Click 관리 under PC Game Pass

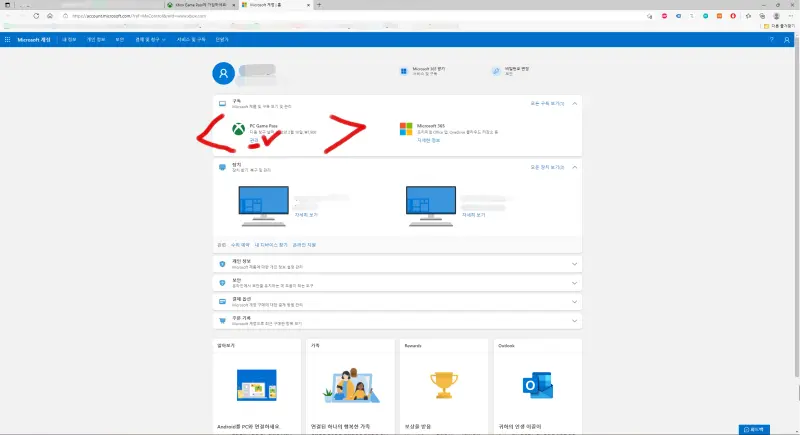pyautogui.click(x=254, y=140)
